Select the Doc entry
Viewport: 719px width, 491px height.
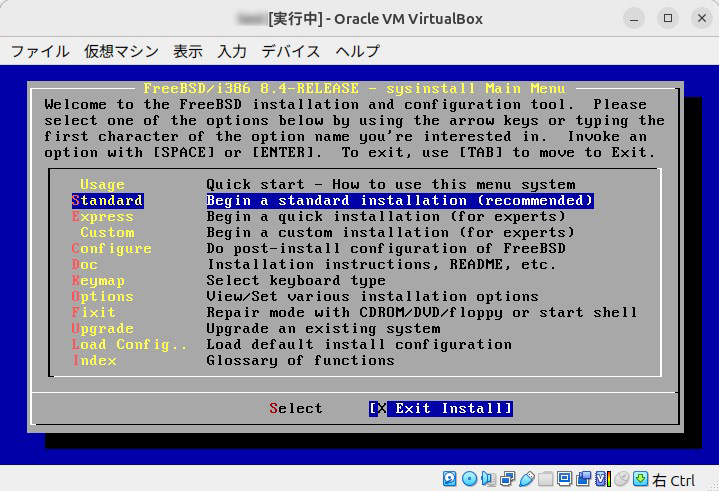click(x=84, y=265)
